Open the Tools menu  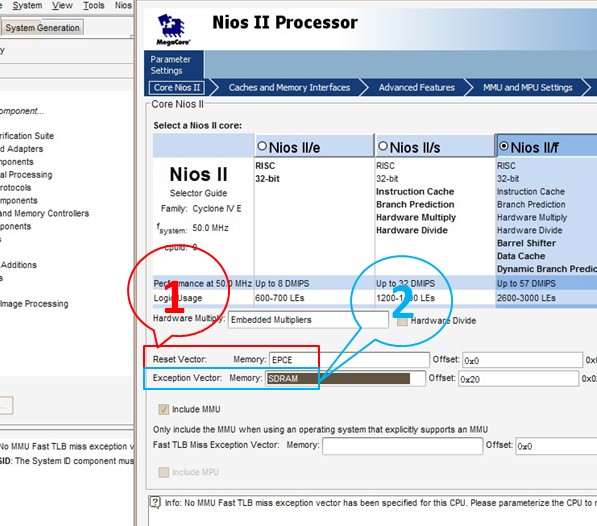point(94,6)
